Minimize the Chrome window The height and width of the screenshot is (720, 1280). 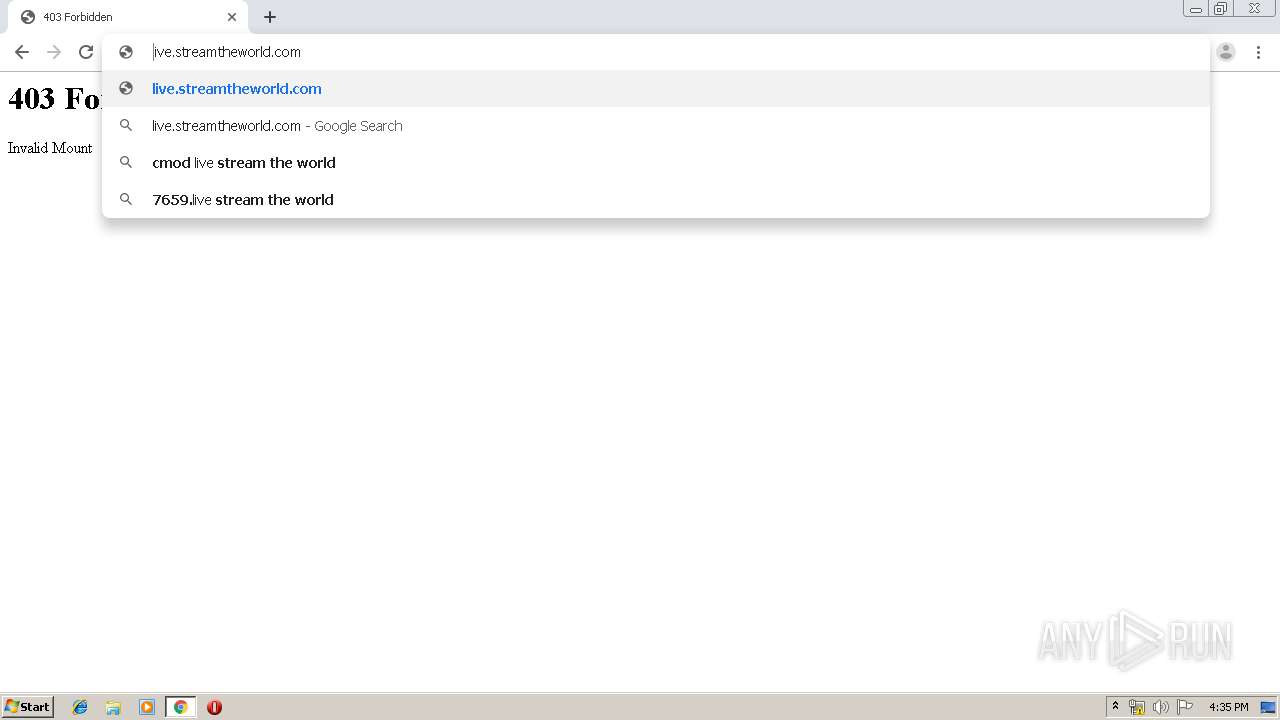click(x=1196, y=9)
